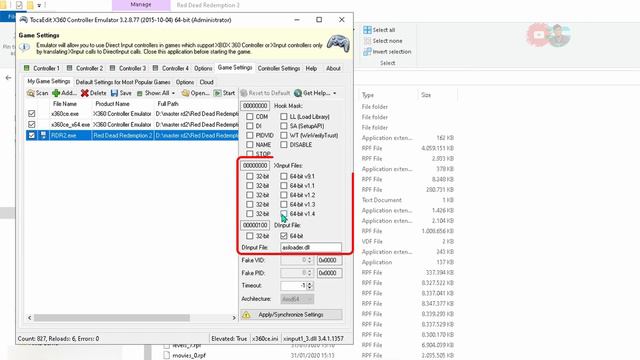Switch to the Controller 3 tab
The width and height of the screenshot is (640, 360).
click(x=128, y=68)
